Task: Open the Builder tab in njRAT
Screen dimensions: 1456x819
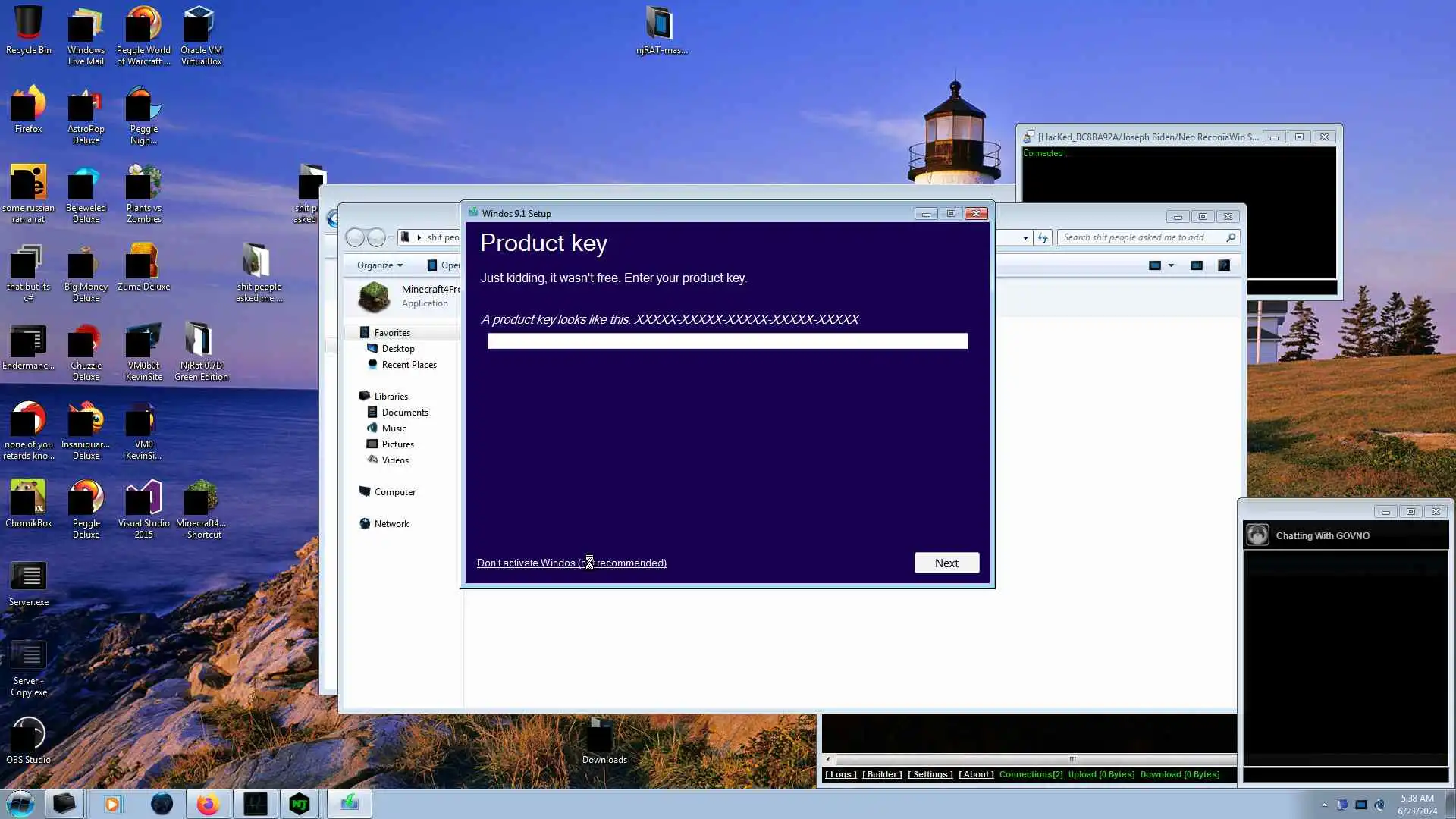Action: [x=882, y=774]
